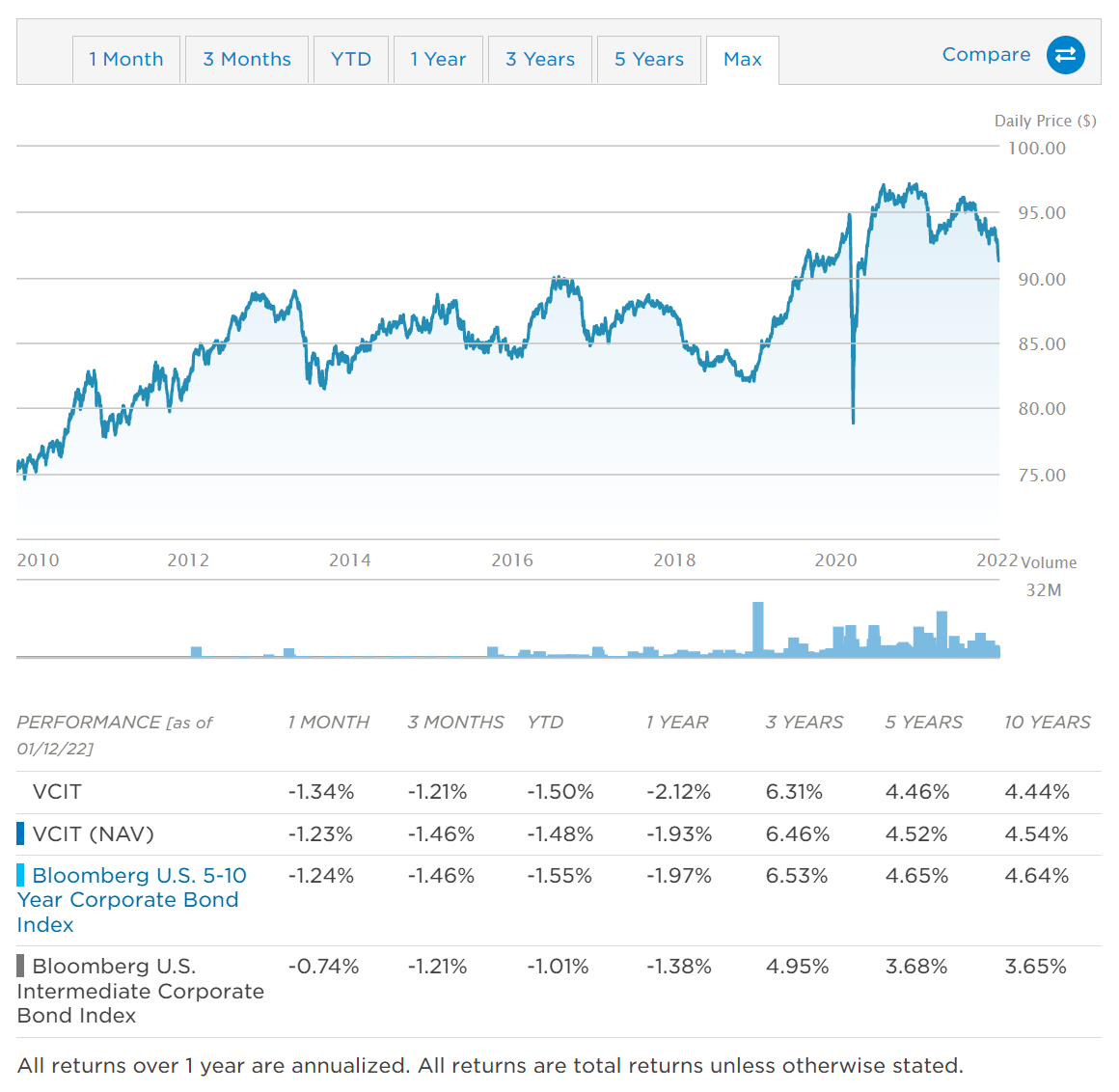Switch to the 3 Months tab

(247, 60)
